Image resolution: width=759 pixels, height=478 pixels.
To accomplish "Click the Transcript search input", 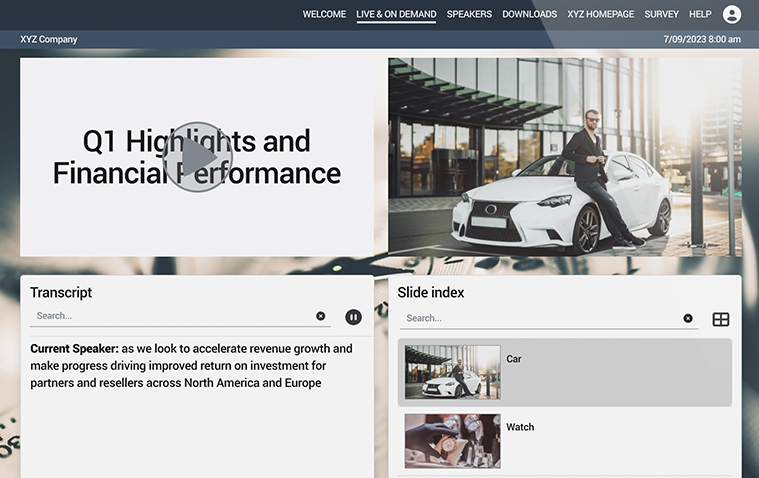I will [x=172, y=316].
